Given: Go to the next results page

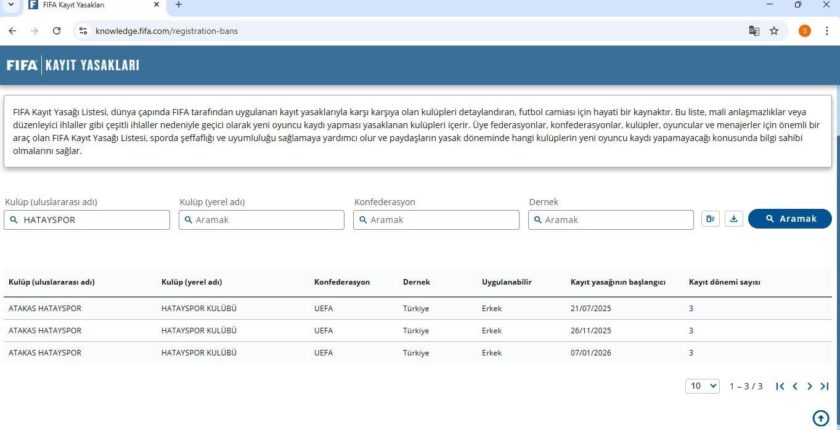Looking at the screenshot, I should coord(809,386).
